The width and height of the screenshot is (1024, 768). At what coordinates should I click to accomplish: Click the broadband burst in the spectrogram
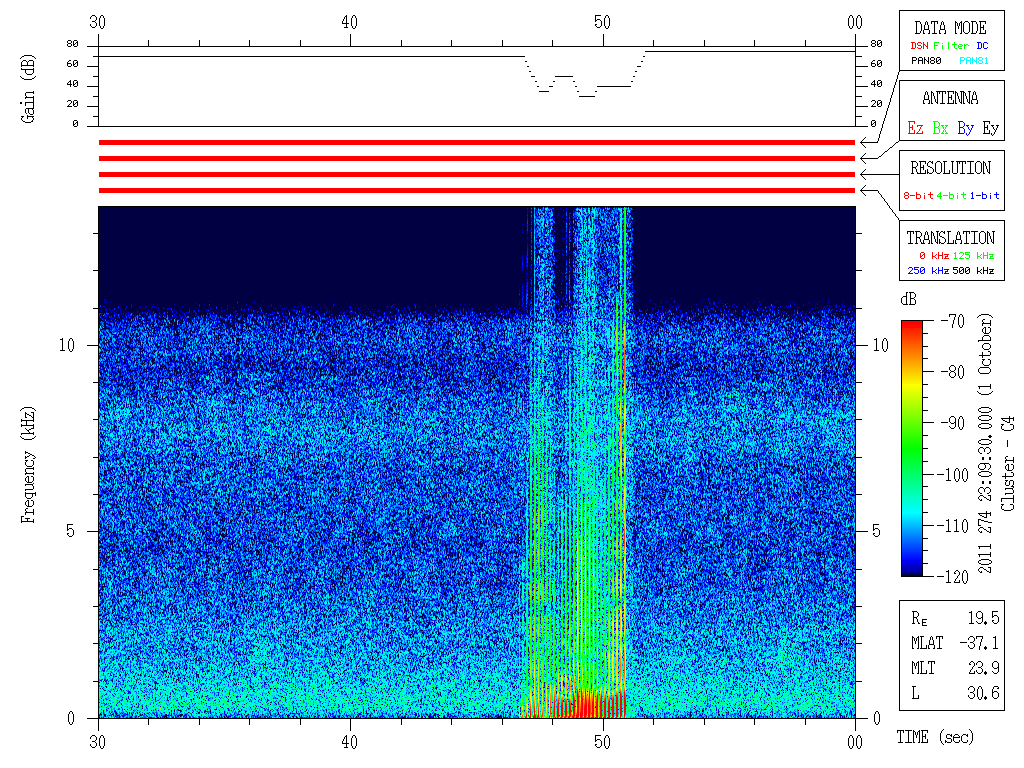(x=576, y=464)
